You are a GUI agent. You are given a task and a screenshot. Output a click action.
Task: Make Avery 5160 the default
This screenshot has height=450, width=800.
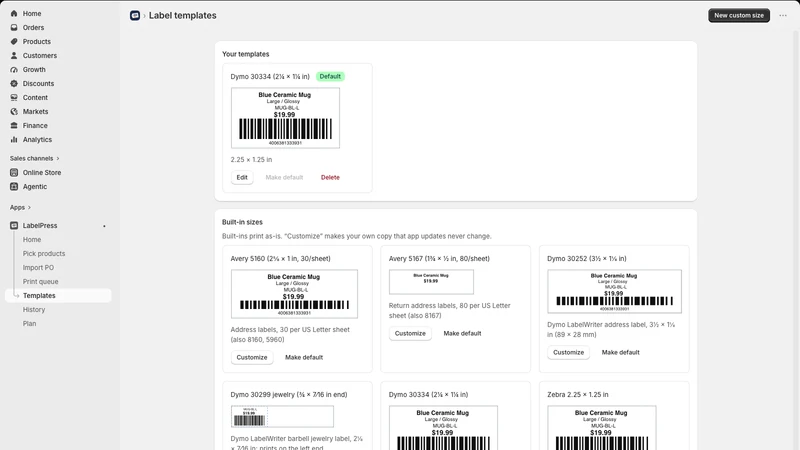point(304,357)
